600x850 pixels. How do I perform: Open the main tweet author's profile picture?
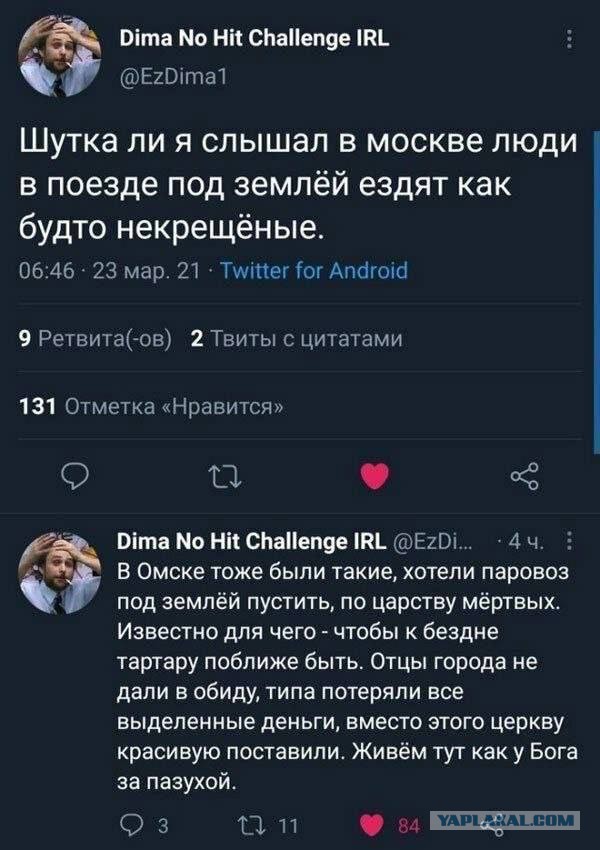click(58, 59)
